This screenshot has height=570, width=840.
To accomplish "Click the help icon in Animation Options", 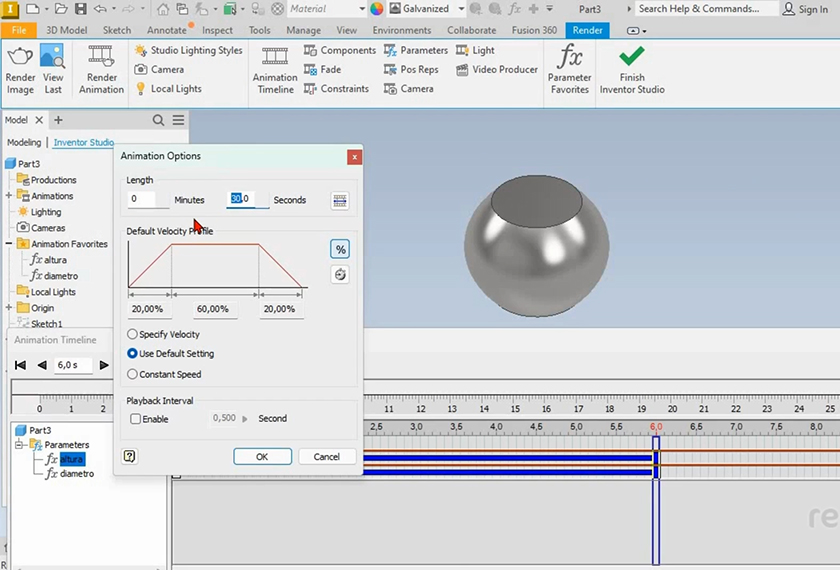I will pyautogui.click(x=130, y=456).
